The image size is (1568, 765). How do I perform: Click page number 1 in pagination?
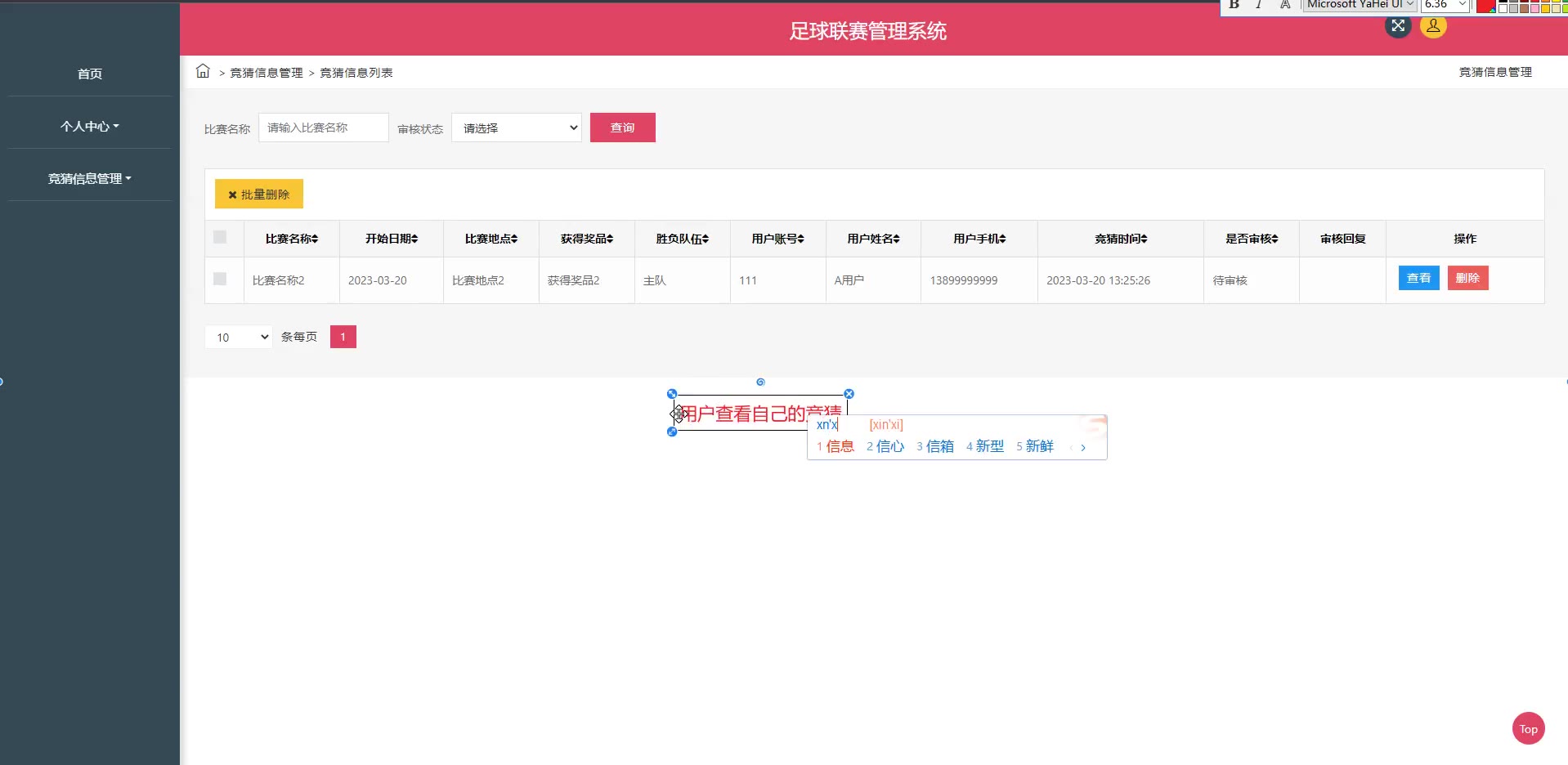343,337
